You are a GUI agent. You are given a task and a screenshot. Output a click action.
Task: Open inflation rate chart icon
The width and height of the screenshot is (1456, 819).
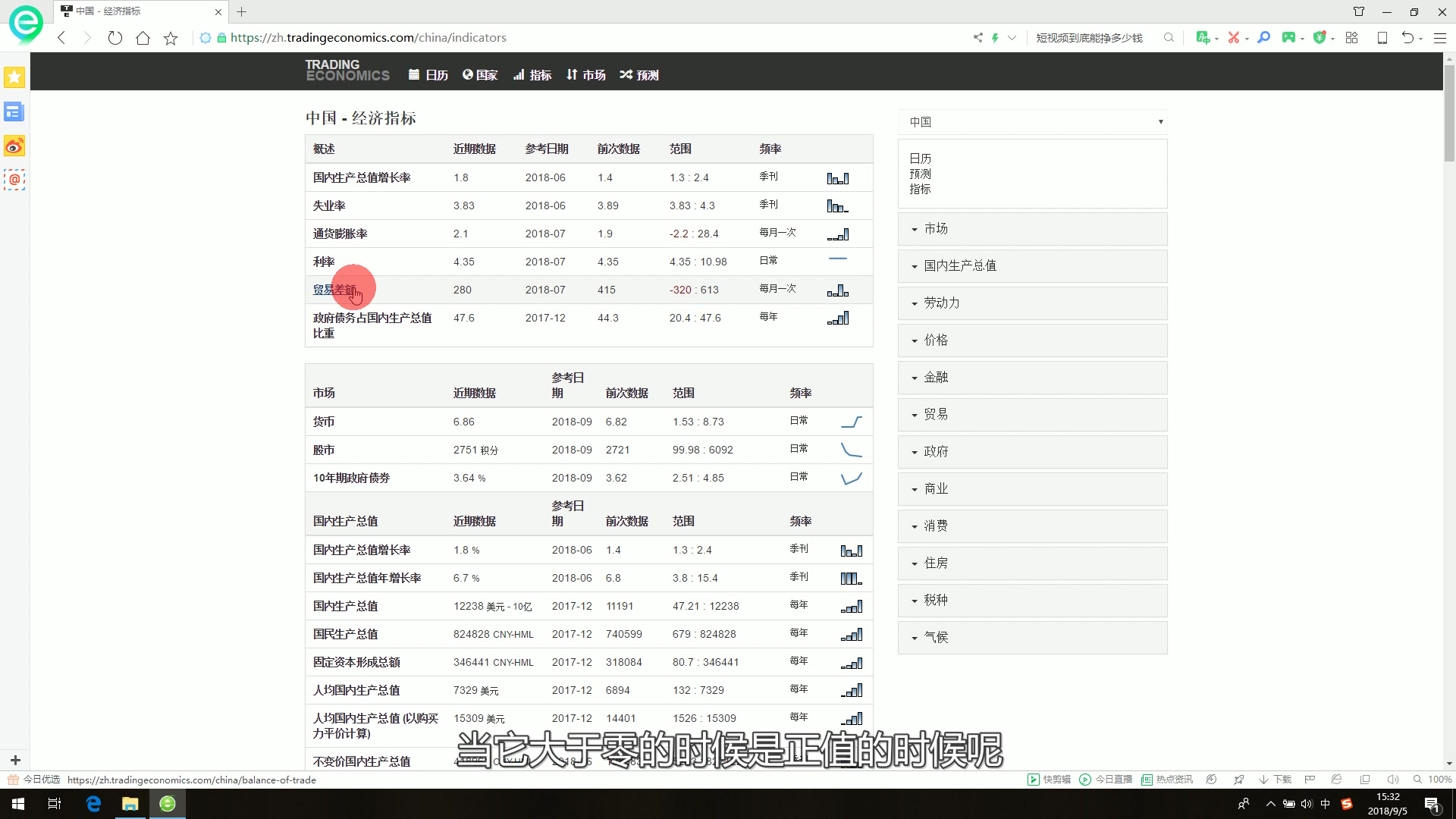pos(838,234)
